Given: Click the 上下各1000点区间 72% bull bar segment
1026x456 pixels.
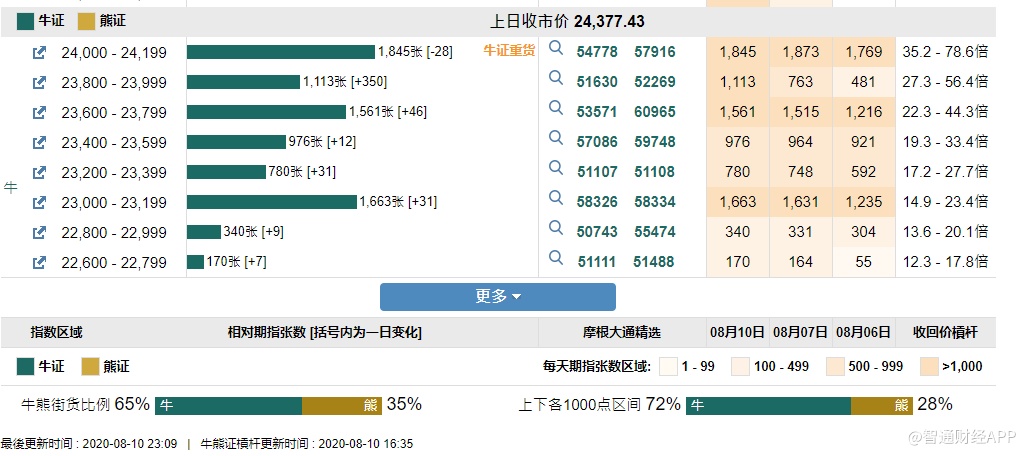Looking at the screenshot, I should (x=768, y=406).
